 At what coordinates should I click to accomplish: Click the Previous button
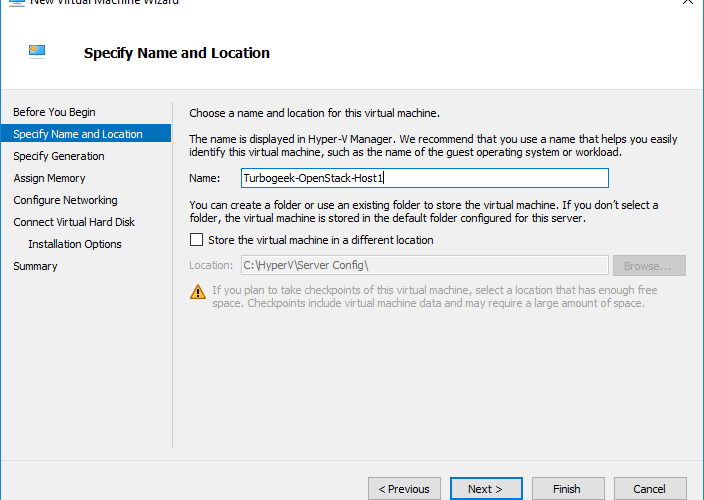tap(404, 488)
